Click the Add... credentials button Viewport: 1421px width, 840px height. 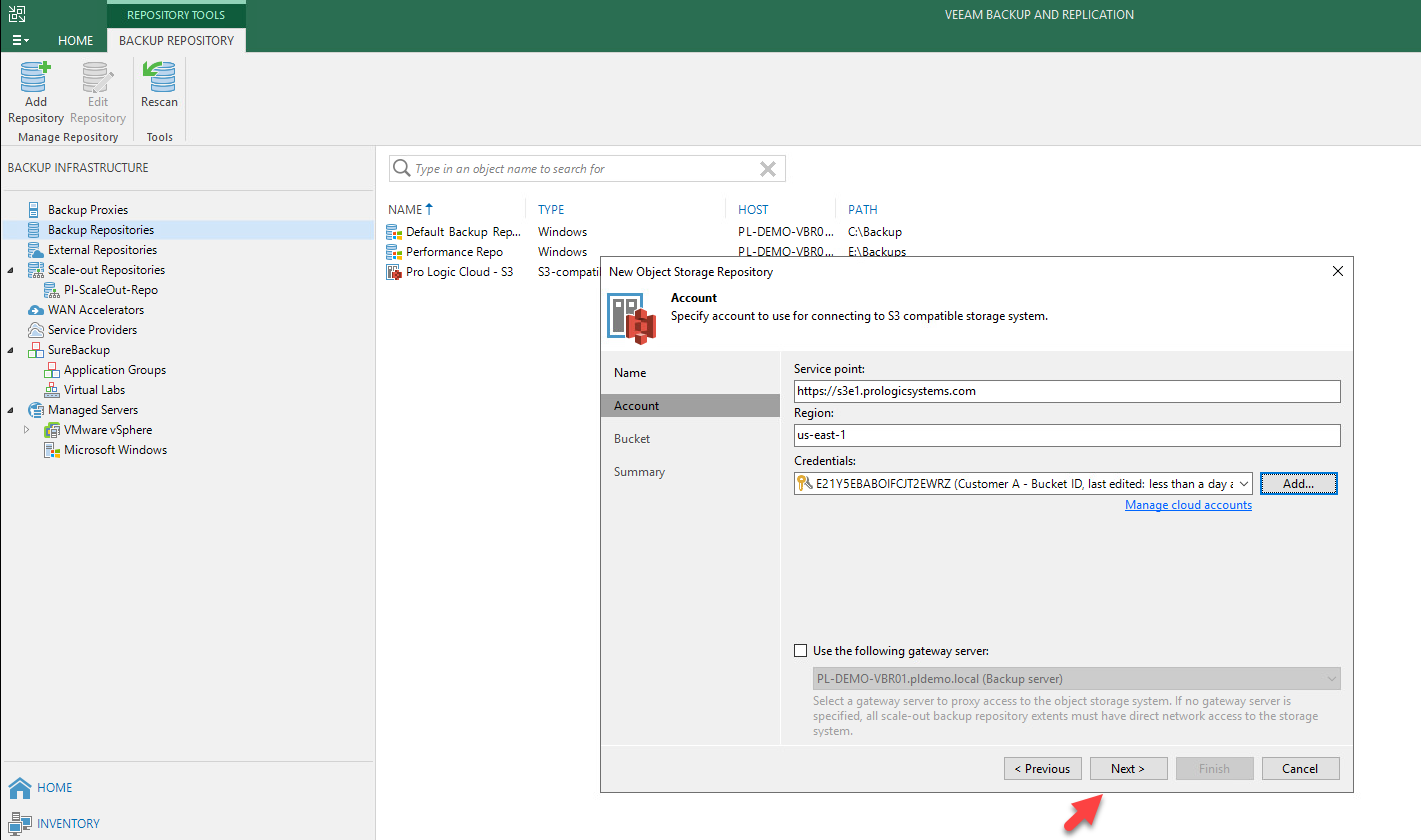click(1298, 484)
